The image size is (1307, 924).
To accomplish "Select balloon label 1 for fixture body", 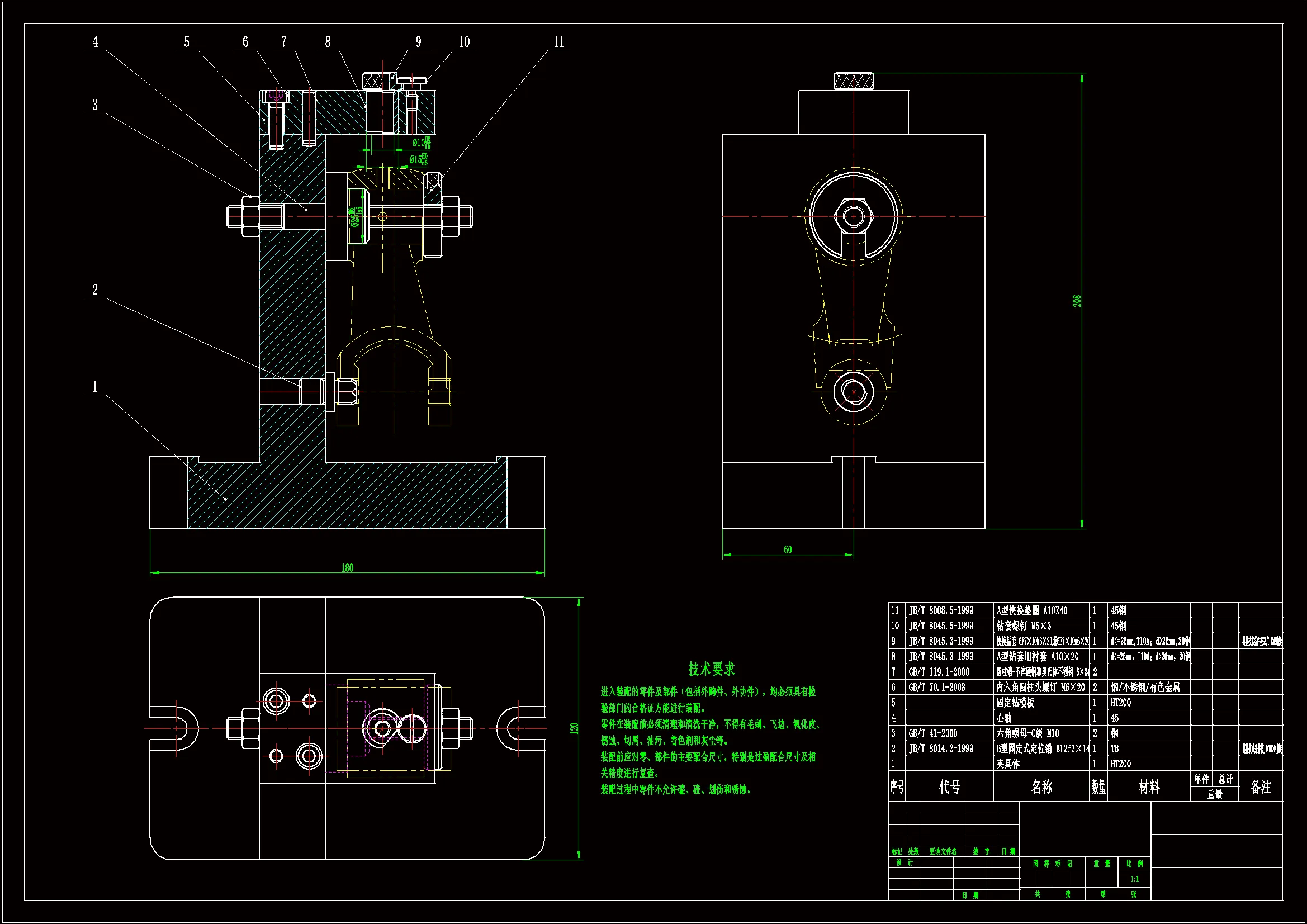I will 95,387.
